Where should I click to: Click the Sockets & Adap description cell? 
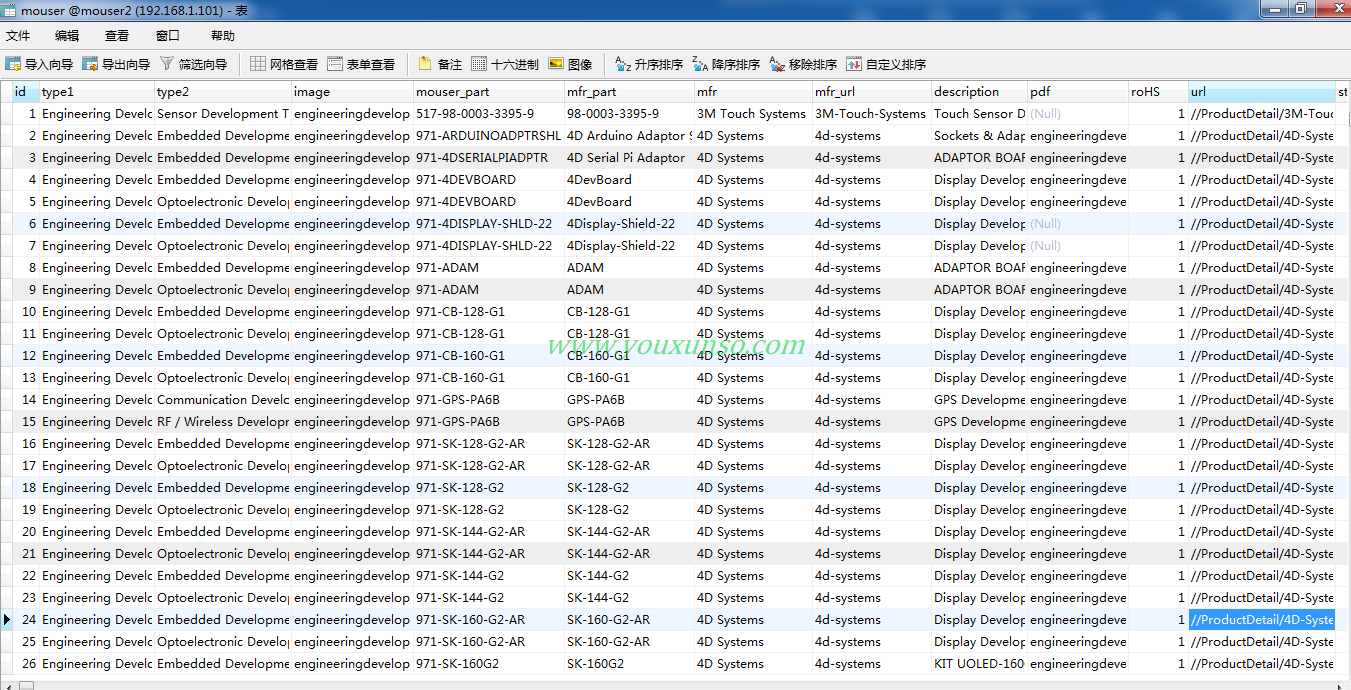(x=980, y=136)
